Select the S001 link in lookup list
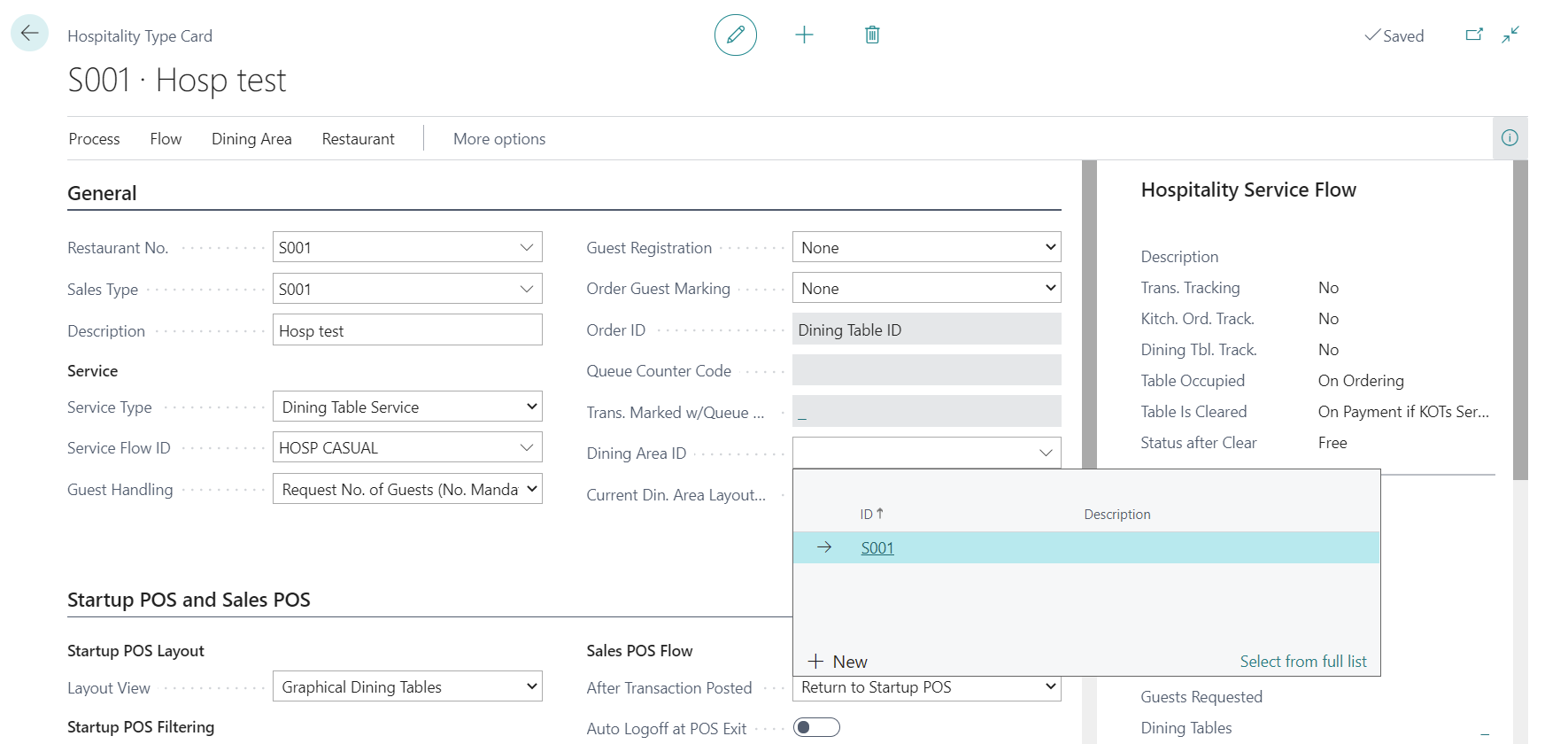 tap(877, 548)
